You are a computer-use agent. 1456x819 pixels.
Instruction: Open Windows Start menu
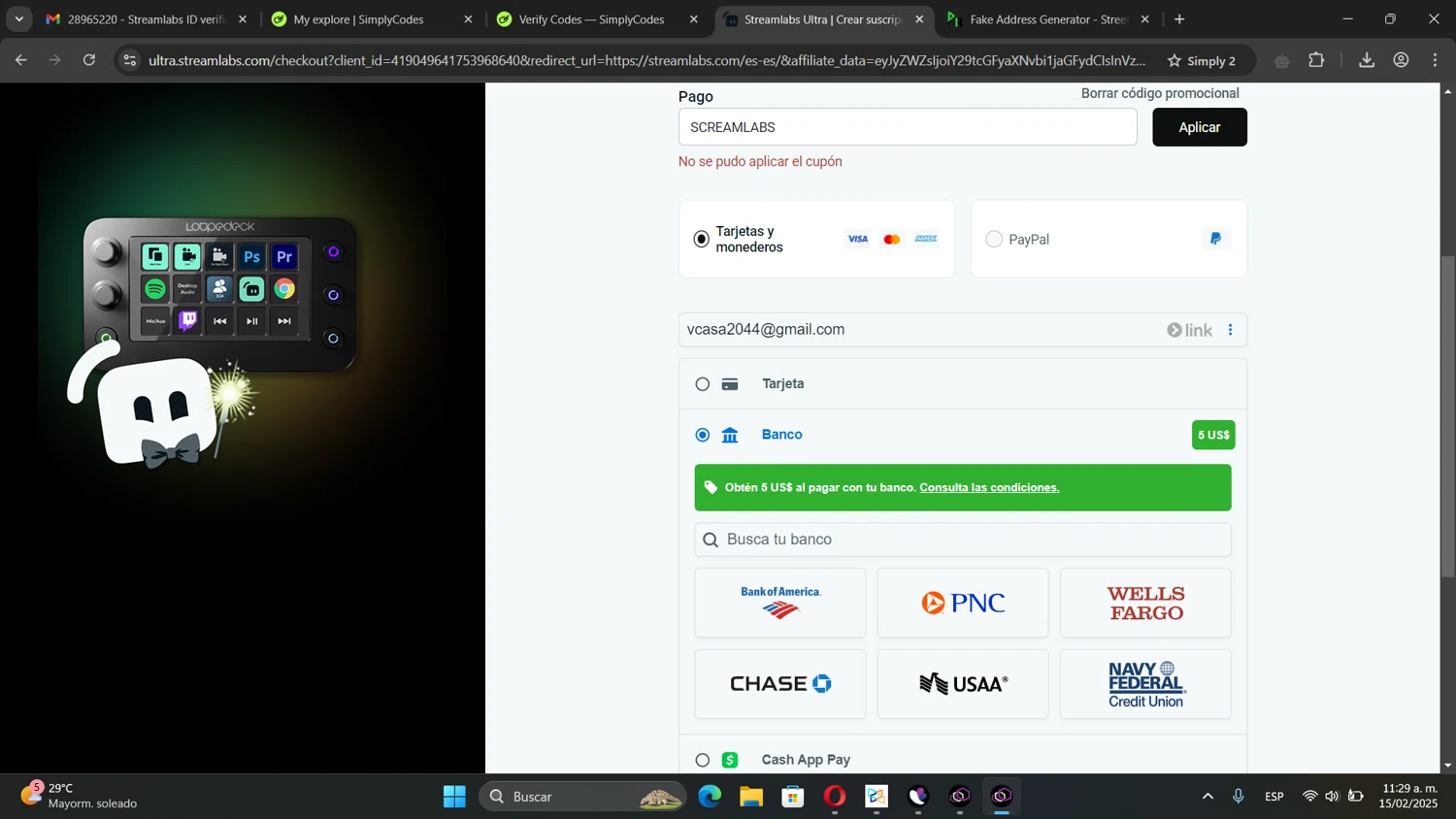(454, 797)
